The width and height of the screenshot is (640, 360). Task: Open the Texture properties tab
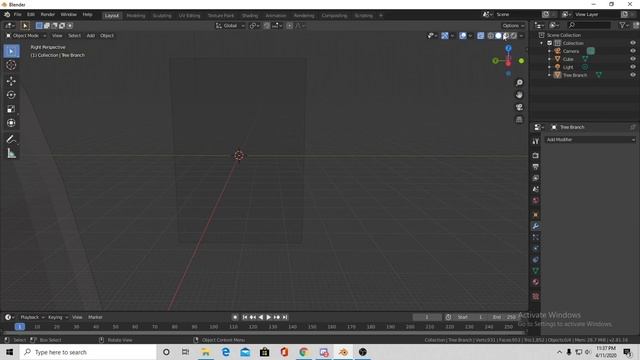tap(536, 296)
